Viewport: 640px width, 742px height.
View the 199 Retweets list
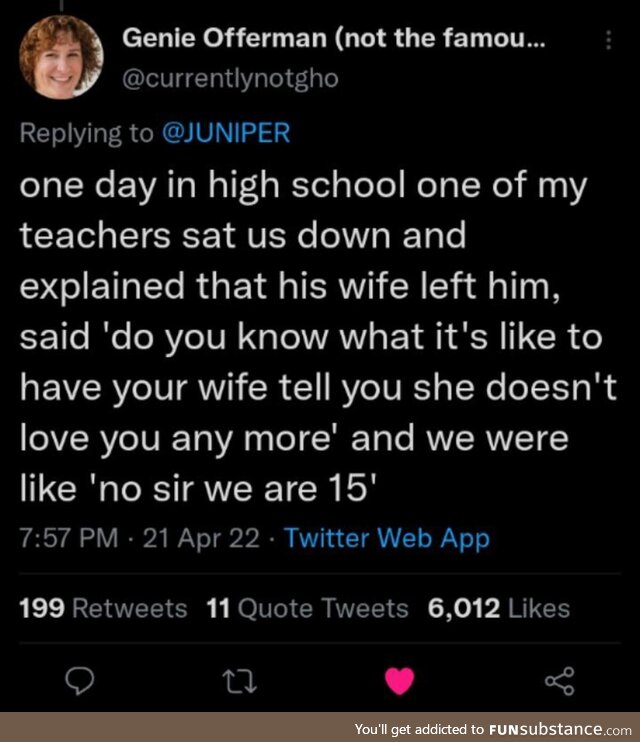tap(103, 608)
